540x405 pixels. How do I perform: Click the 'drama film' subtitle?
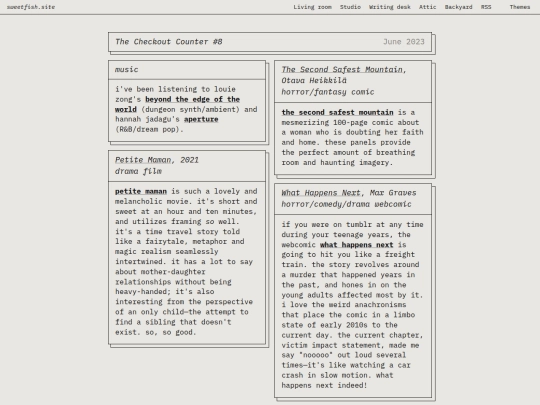click(x=138, y=171)
